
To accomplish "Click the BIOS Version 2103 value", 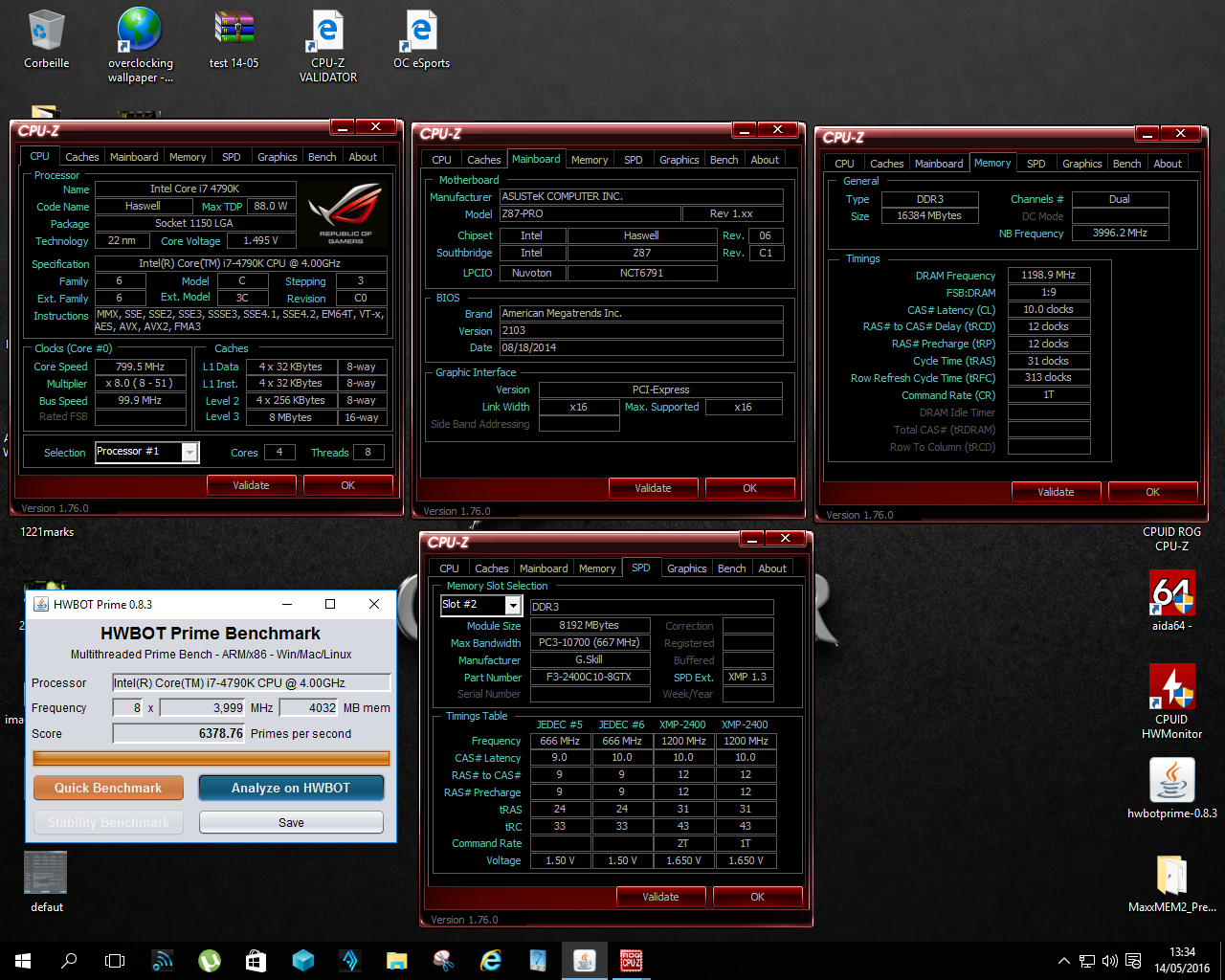I will (x=640, y=331).
